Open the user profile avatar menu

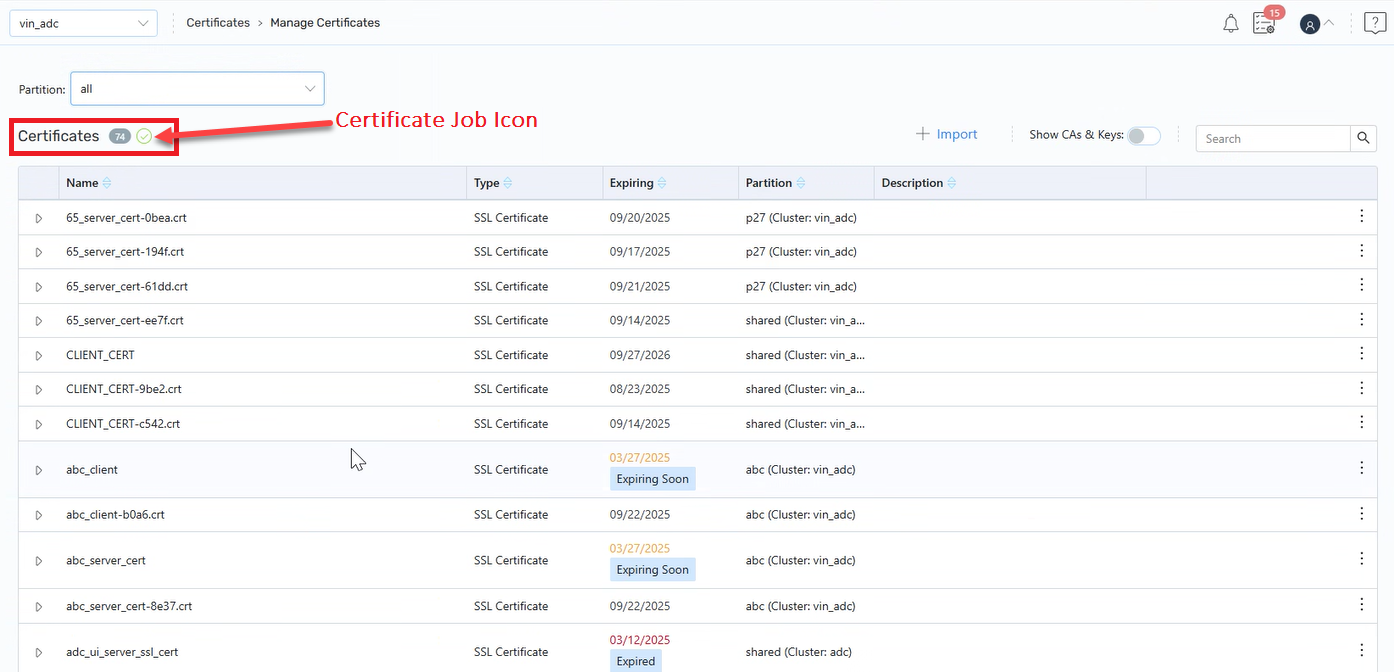pos(1310,24)
